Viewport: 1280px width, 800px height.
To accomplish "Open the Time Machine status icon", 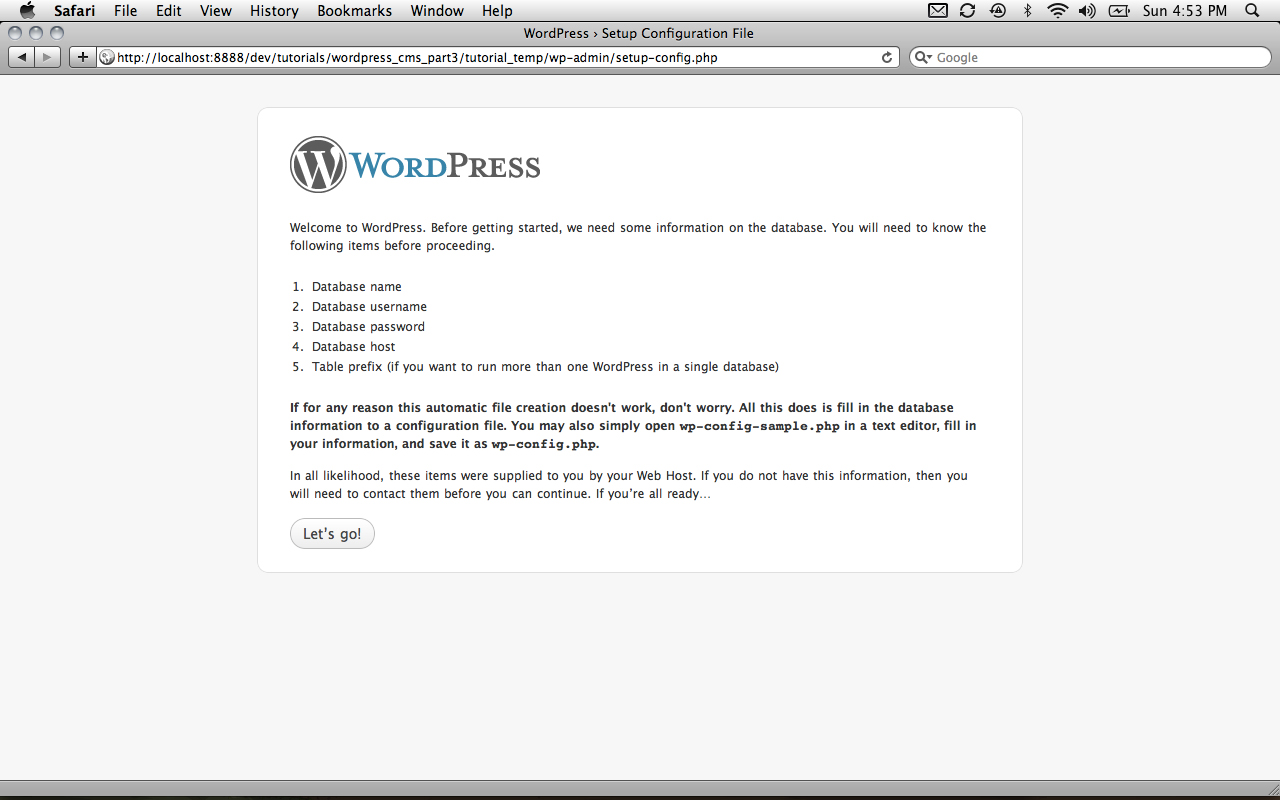I will pyautogui.click(x=997, y=11).
